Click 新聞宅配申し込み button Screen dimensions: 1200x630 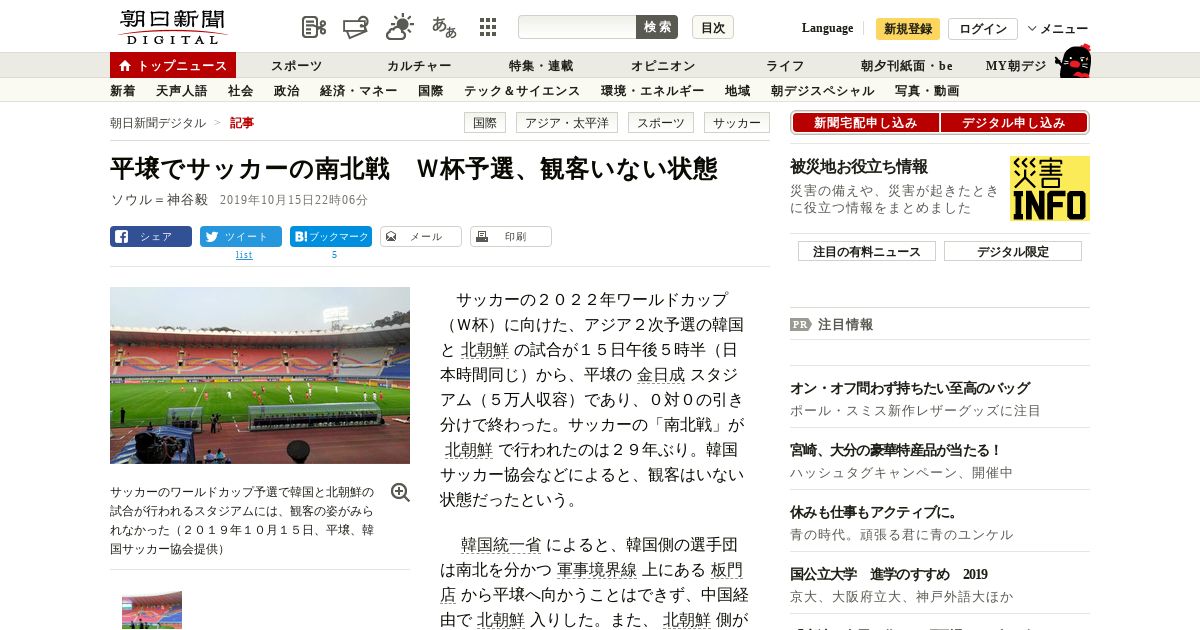[x=866, y=123]
